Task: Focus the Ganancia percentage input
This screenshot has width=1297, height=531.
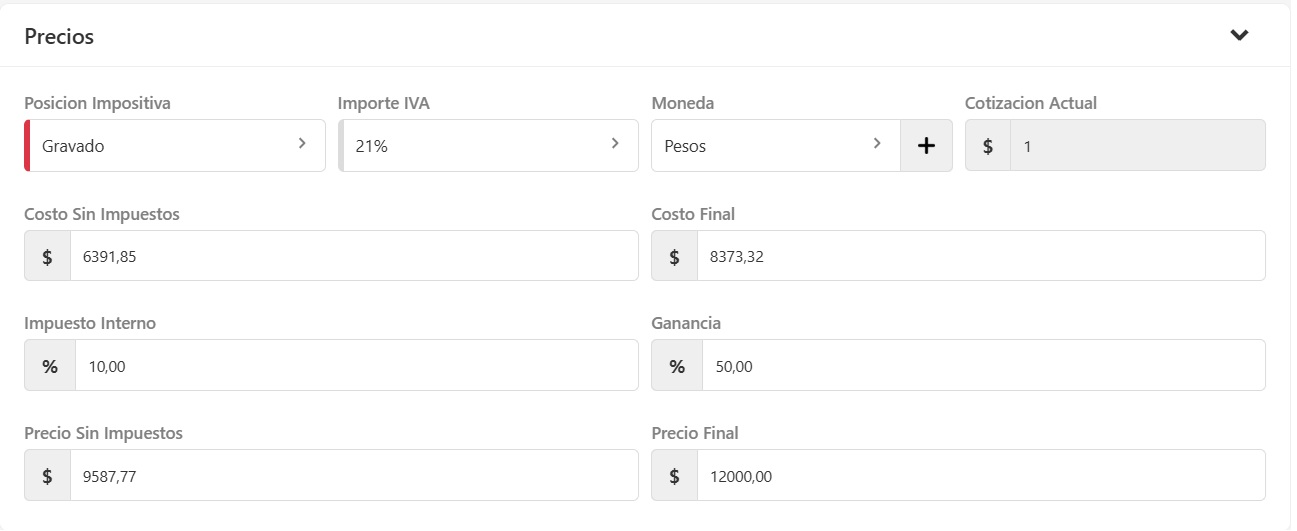Action: [982, 366]
